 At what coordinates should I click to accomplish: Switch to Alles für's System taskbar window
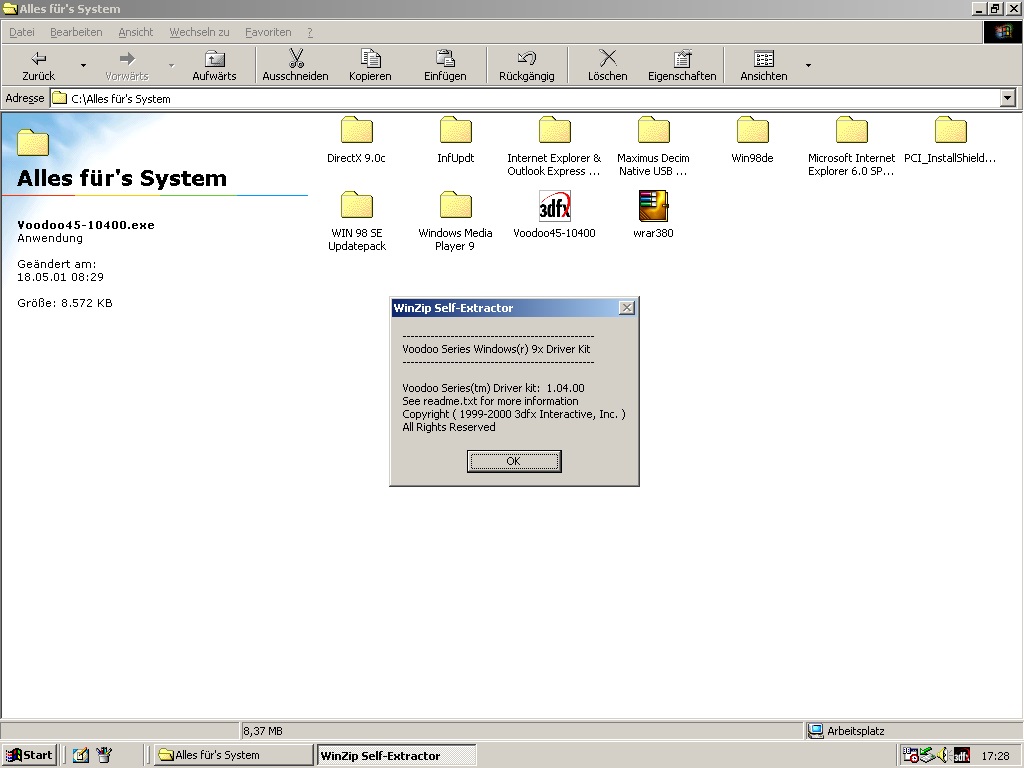point(233,755)
